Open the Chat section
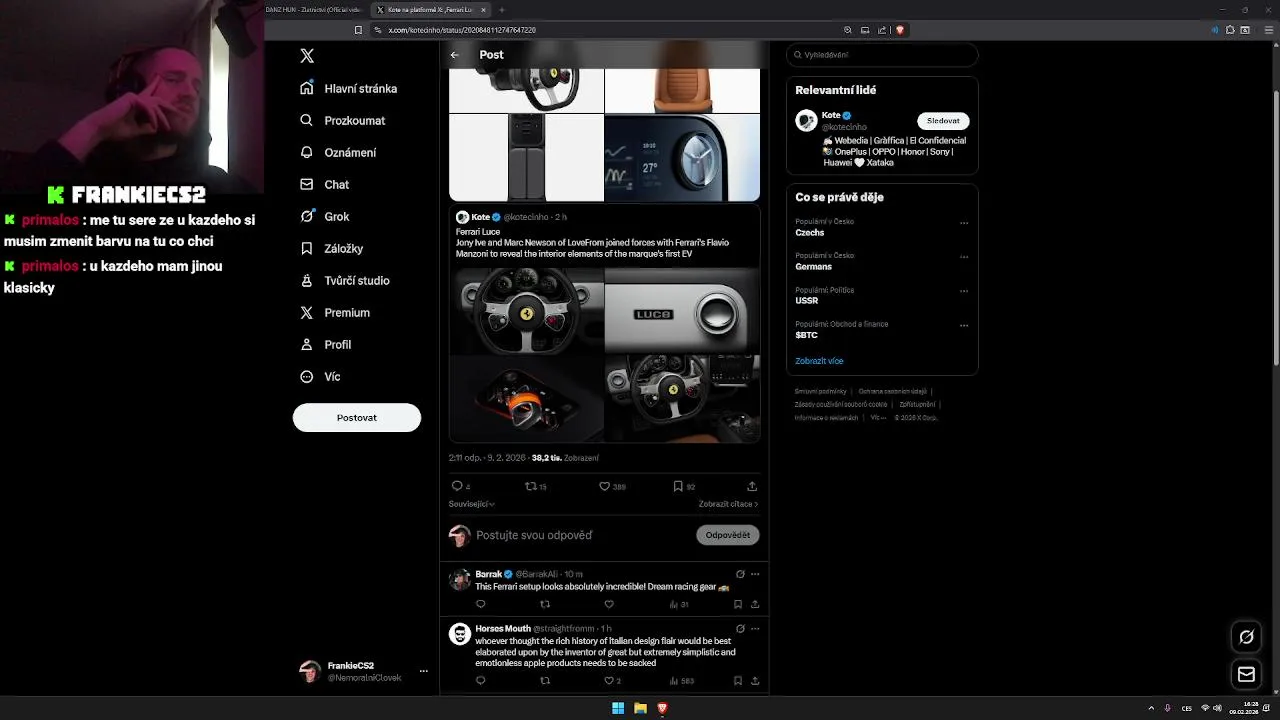 tap(324, 184)
